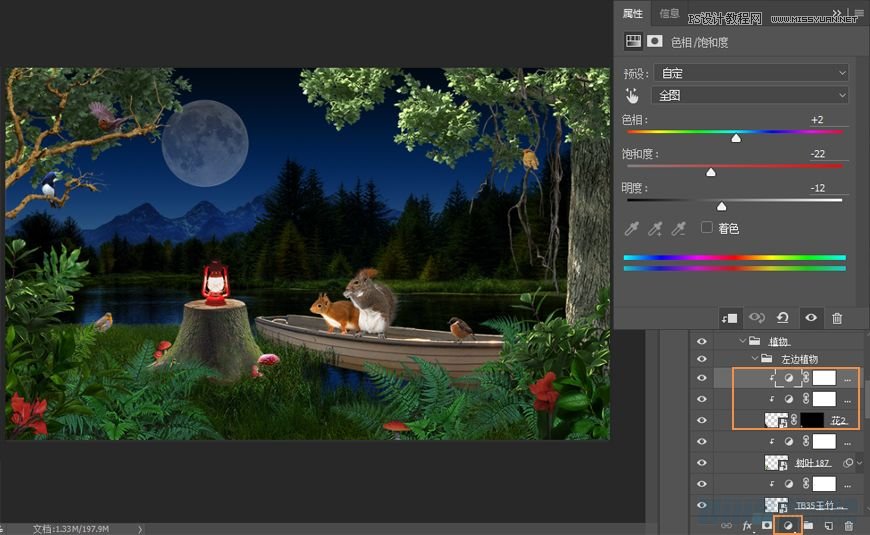This screenshot has width=870, height=535.
Task: Select the 花2 layer thumbnail
Action: click(x=776, y=420)
